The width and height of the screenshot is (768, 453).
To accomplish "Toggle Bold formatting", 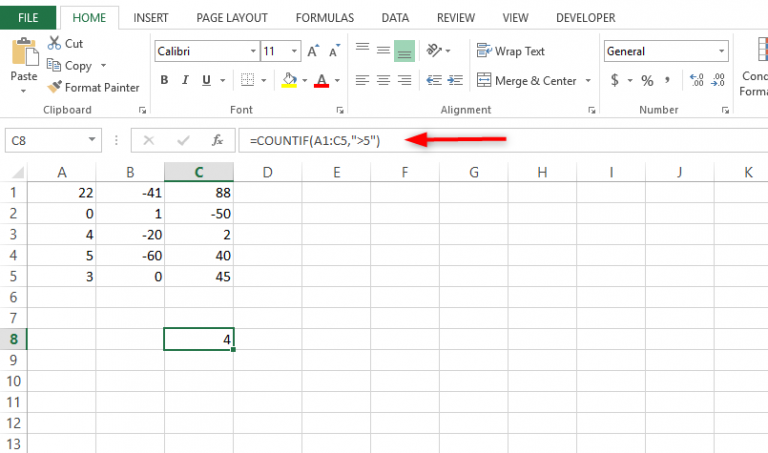I will (x=164, y=80).
